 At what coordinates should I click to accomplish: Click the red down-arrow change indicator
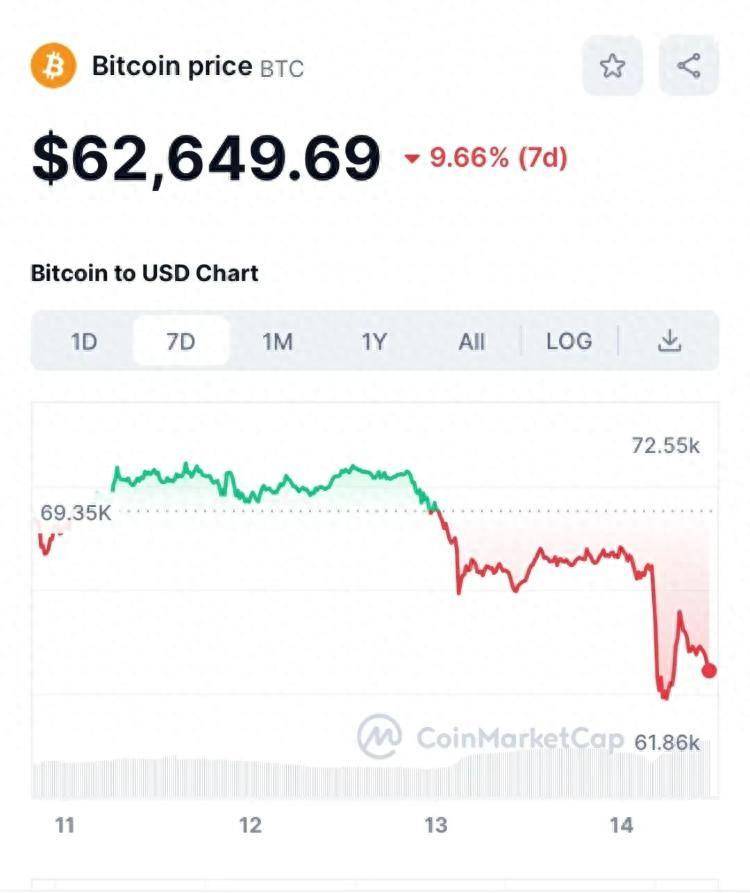pyautogui.click(x=412, y=158)
